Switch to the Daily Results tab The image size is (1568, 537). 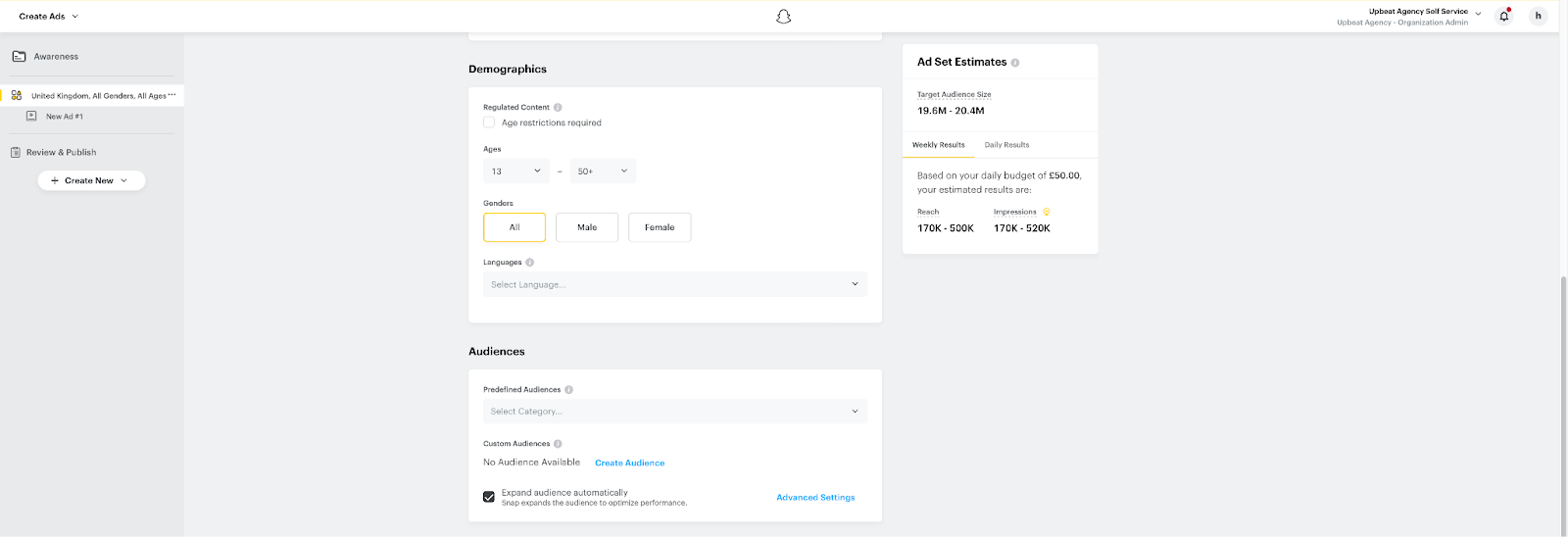point(1006,145)
